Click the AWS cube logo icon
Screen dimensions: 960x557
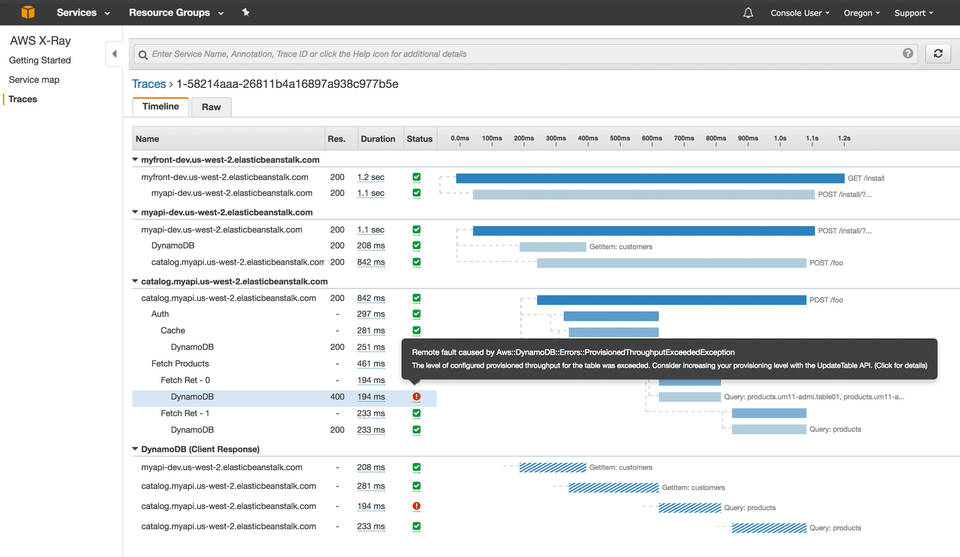[x=27, y=13]
